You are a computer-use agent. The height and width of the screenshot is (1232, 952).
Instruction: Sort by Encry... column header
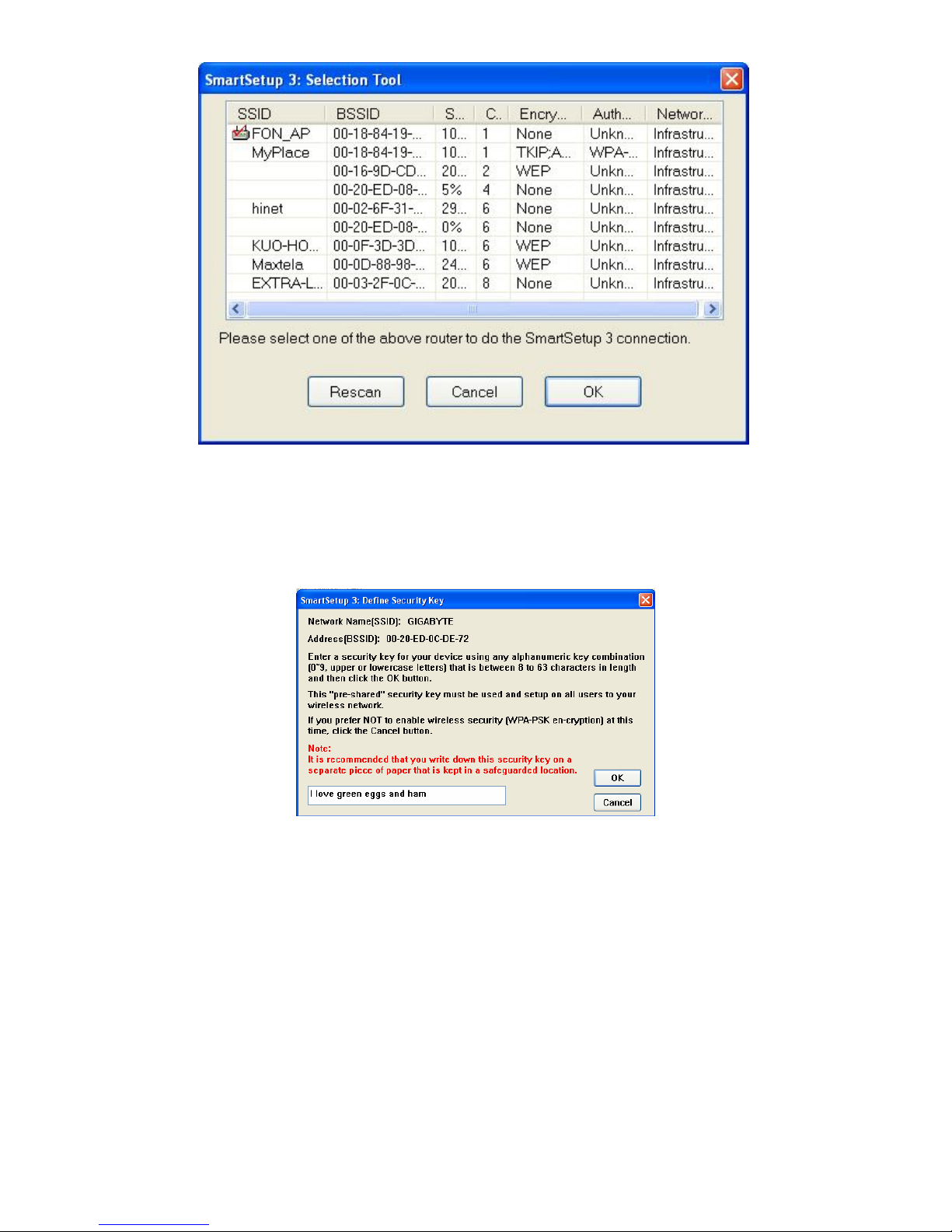pos(546,113)
